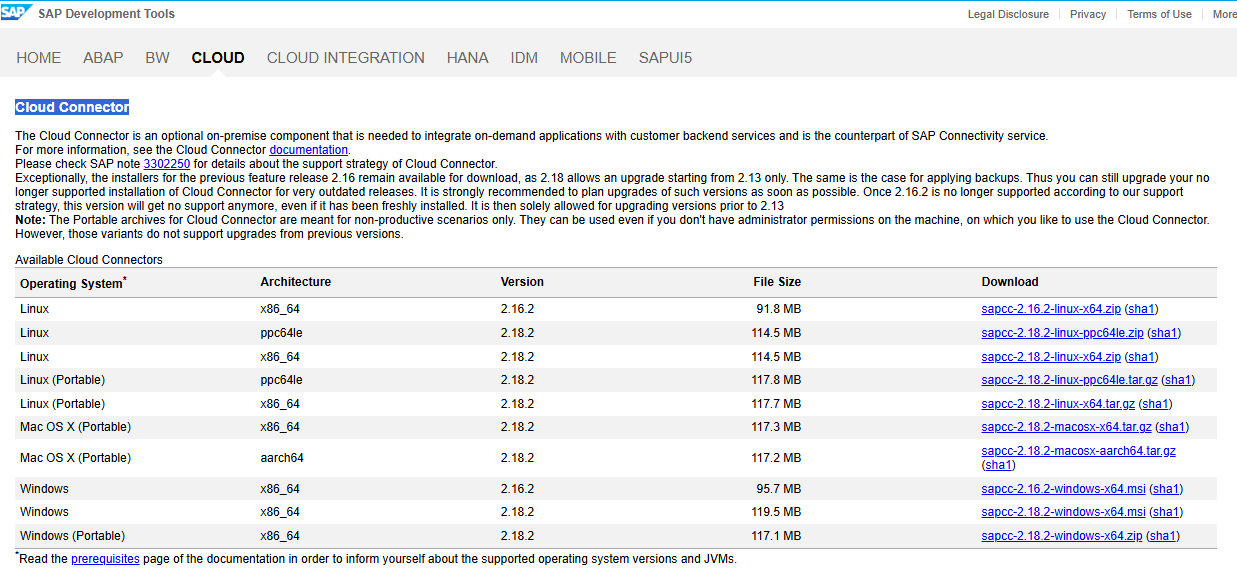This screenshot has height=588, width=1237.
Task: Click the File Size column header
Action: click(x=777, y=282)
